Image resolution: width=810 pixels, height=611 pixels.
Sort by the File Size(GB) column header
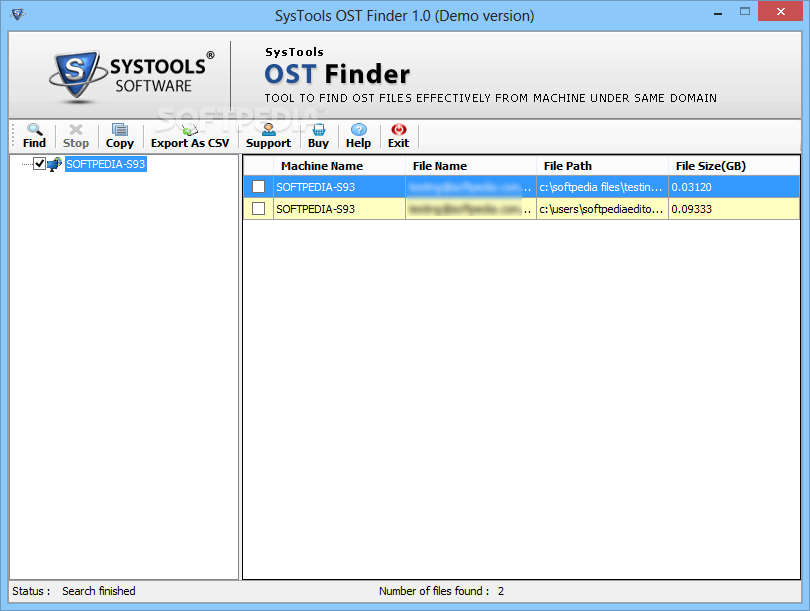(x=734, y=166)
